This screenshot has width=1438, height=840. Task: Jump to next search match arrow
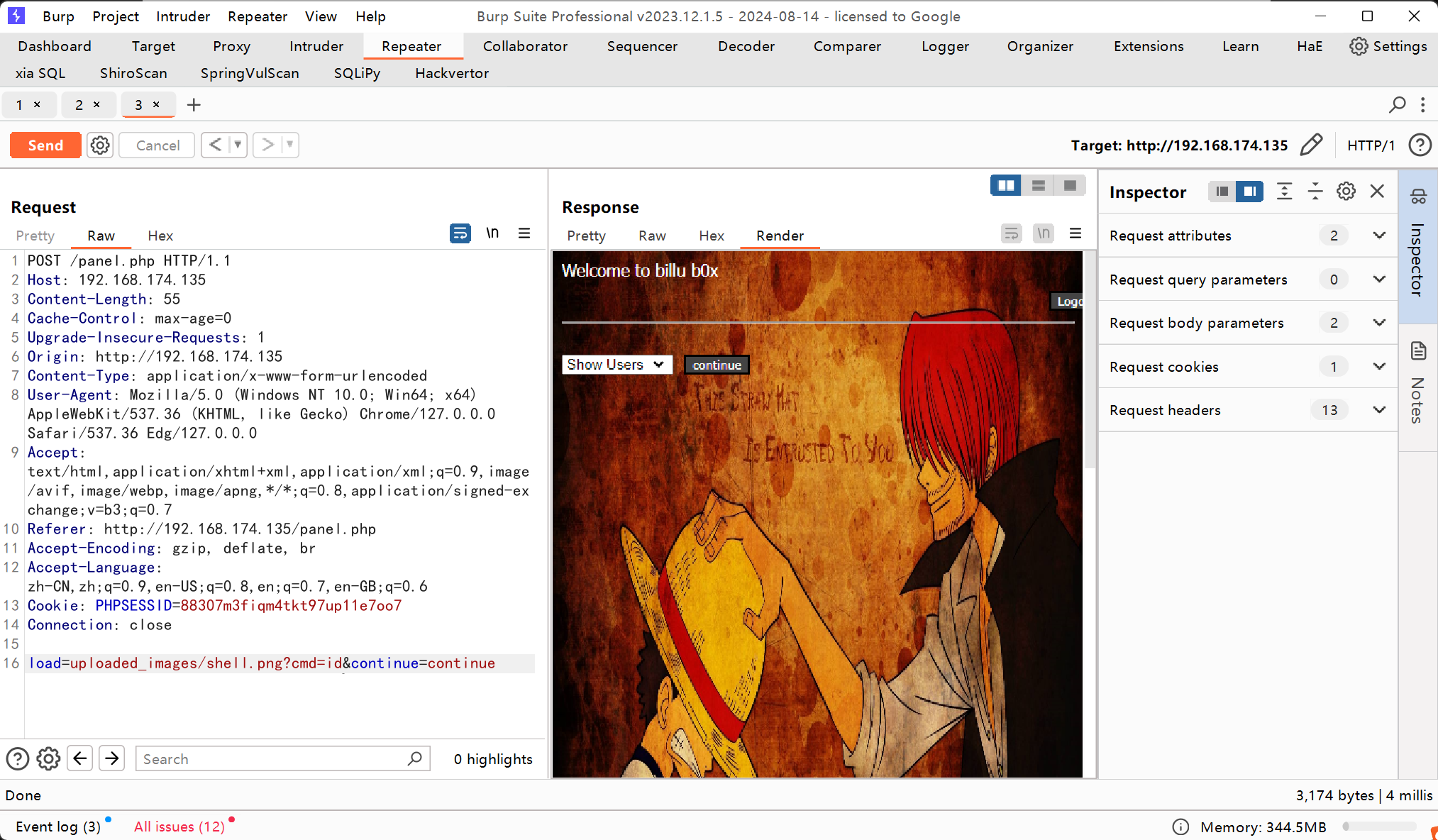[x=111, y=758]
